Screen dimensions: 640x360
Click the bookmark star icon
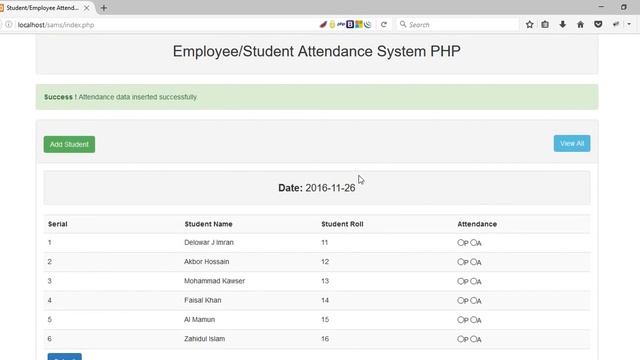[529, 24]
